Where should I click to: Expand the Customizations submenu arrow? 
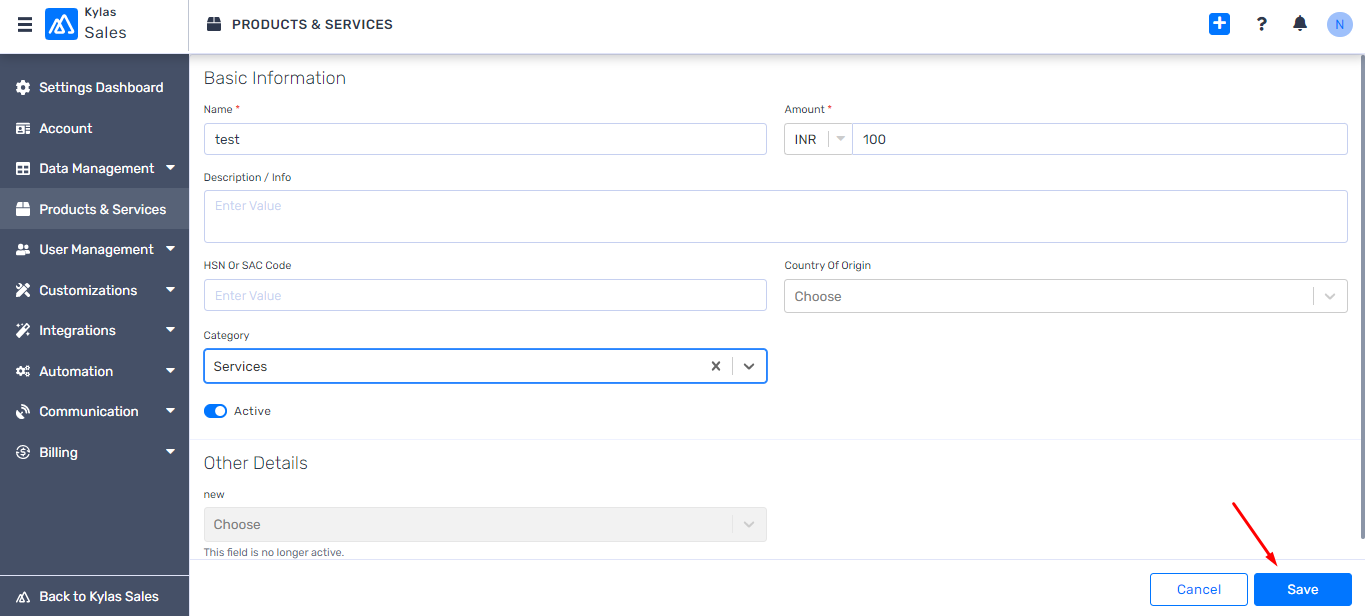tap(170, 290)
